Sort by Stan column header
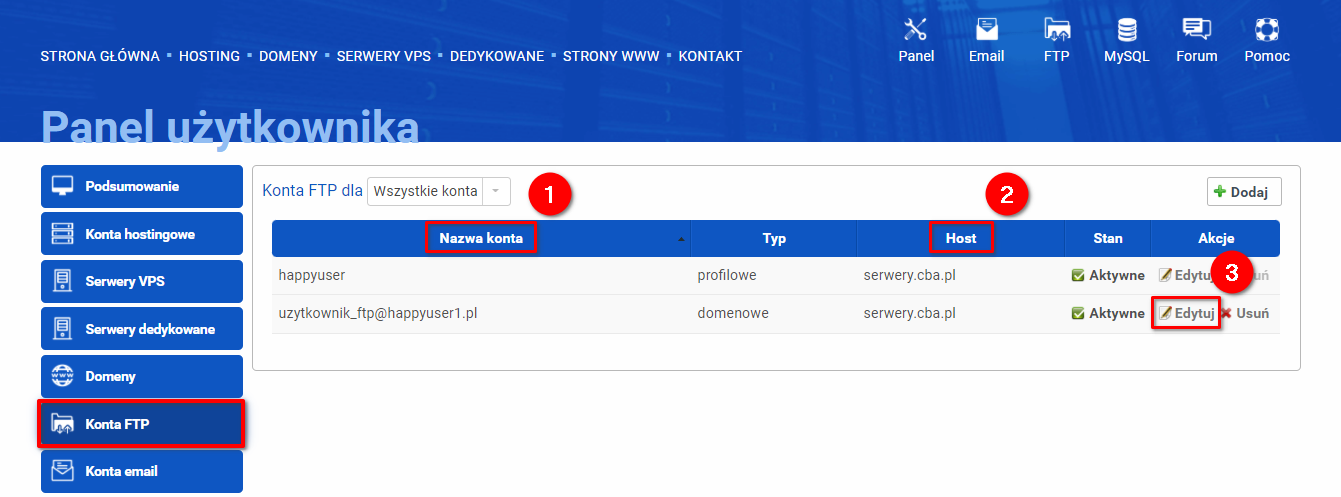 point(1108,238)
